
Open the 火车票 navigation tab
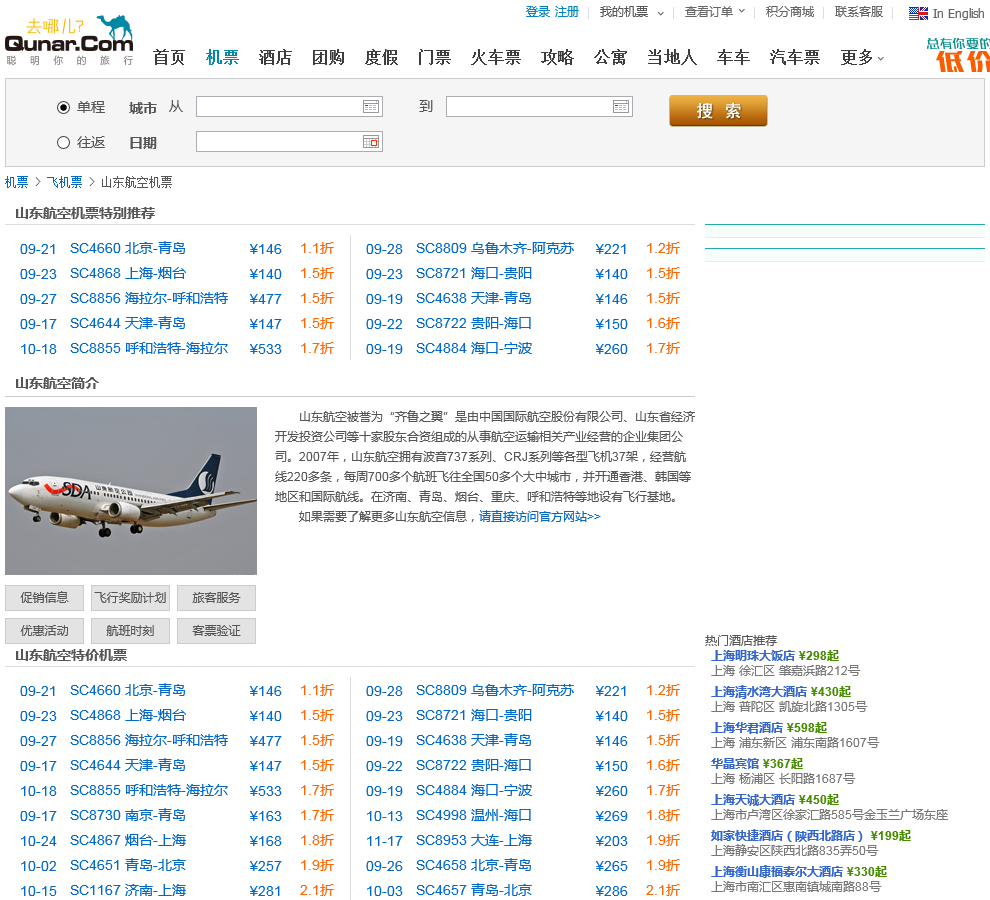tap(496, 57)
